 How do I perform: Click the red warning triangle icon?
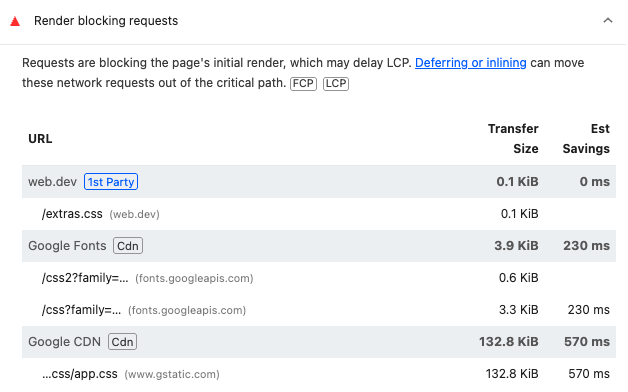click(15, 21)
